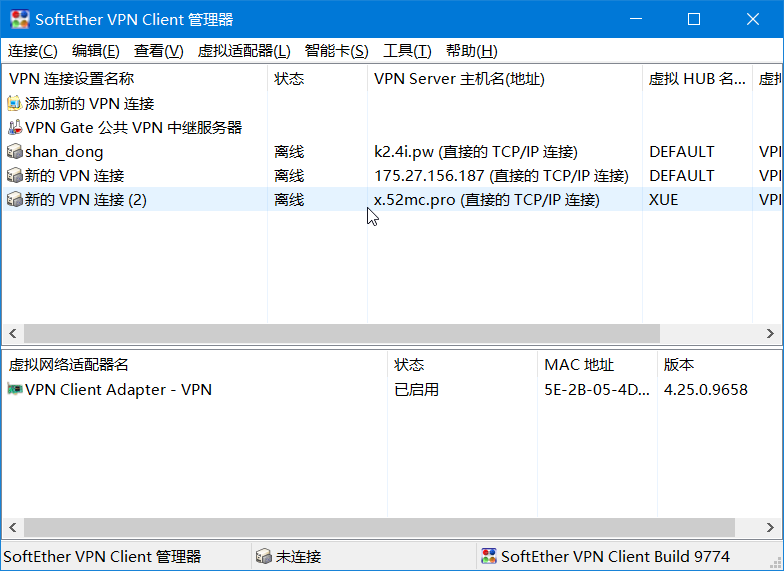Click the SoftEther app icon in title bar

click(20, 19)
